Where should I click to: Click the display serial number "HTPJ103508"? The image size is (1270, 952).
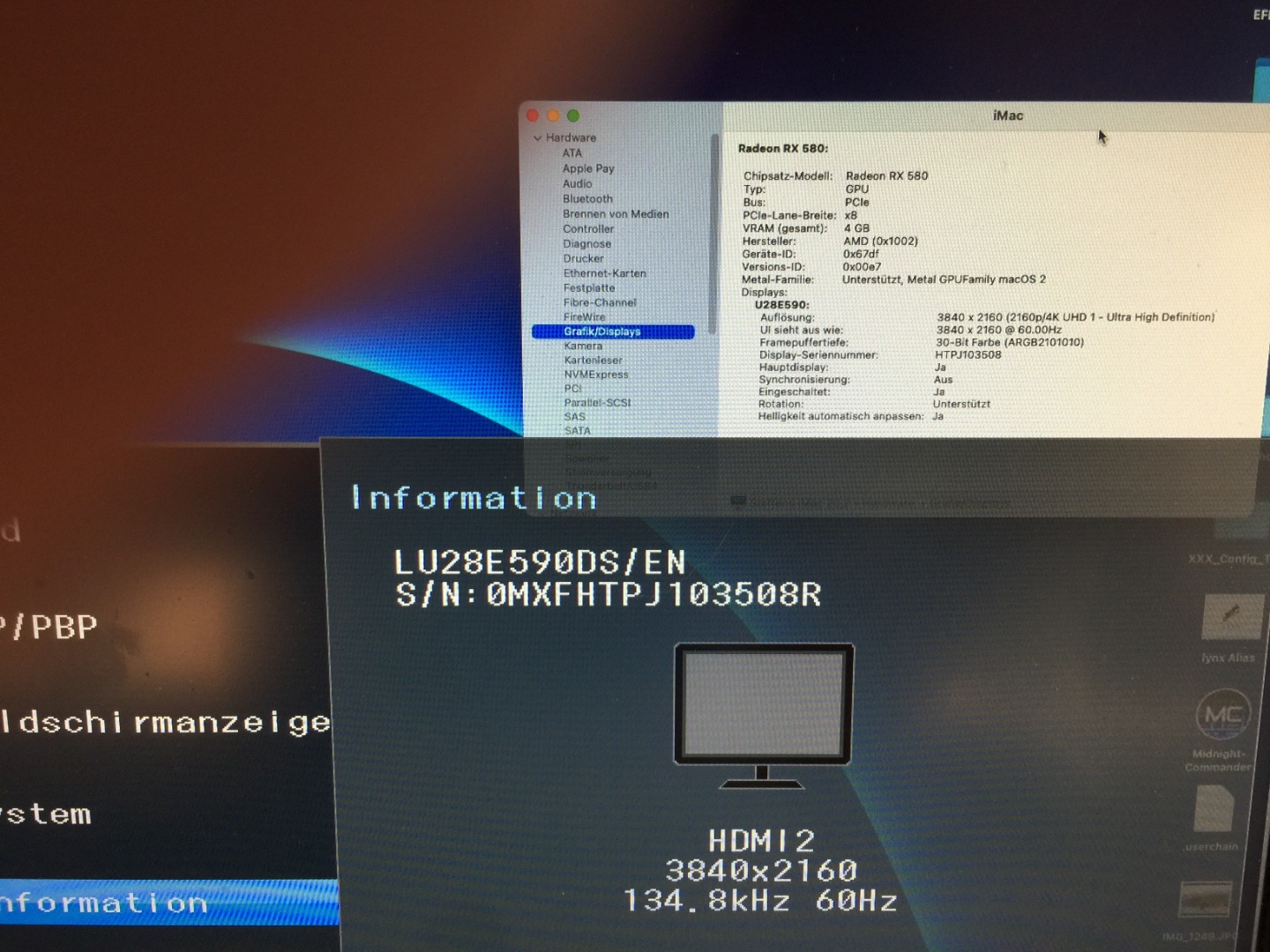pos(968,355)
